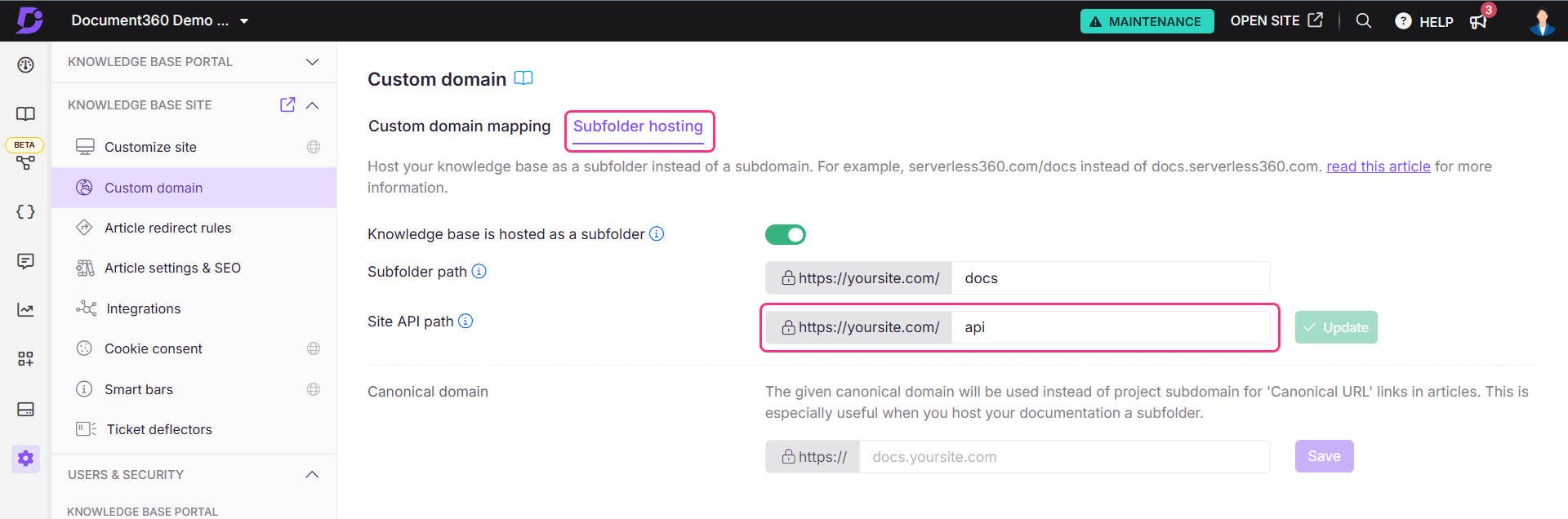Click the globe icon beside Customize site
Viewport: 1568px width, 519px height.
[x=314, y=147]
